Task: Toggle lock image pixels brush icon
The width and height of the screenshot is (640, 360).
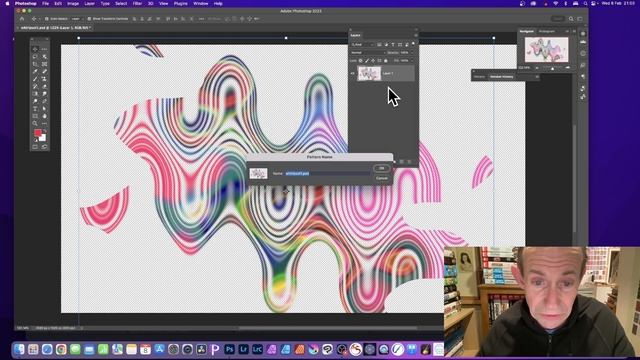Action: point(367,61)
